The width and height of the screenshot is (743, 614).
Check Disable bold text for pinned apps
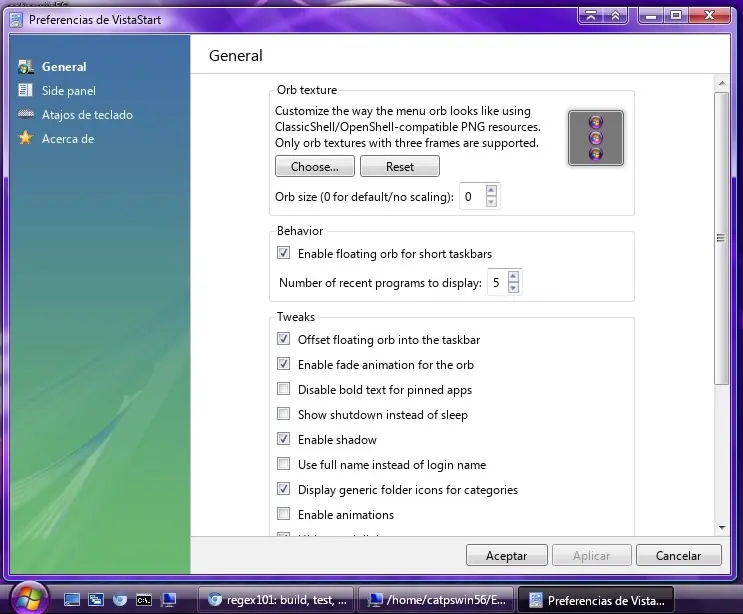283,389
